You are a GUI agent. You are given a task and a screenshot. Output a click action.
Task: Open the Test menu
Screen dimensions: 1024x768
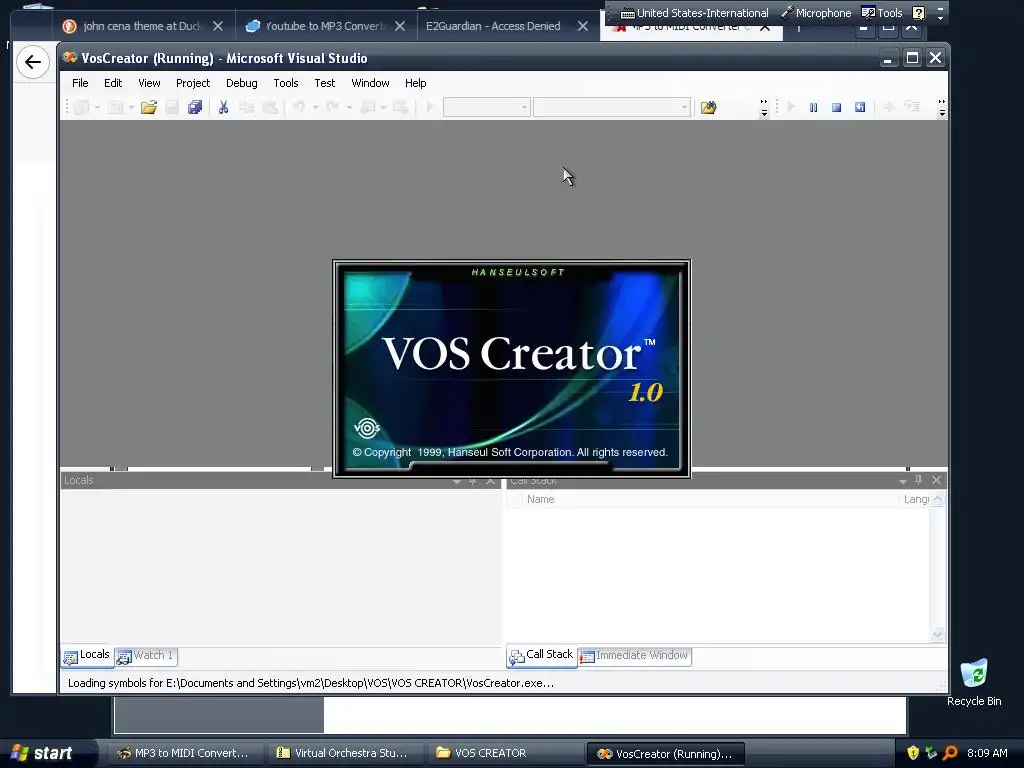tap(325, 83)
